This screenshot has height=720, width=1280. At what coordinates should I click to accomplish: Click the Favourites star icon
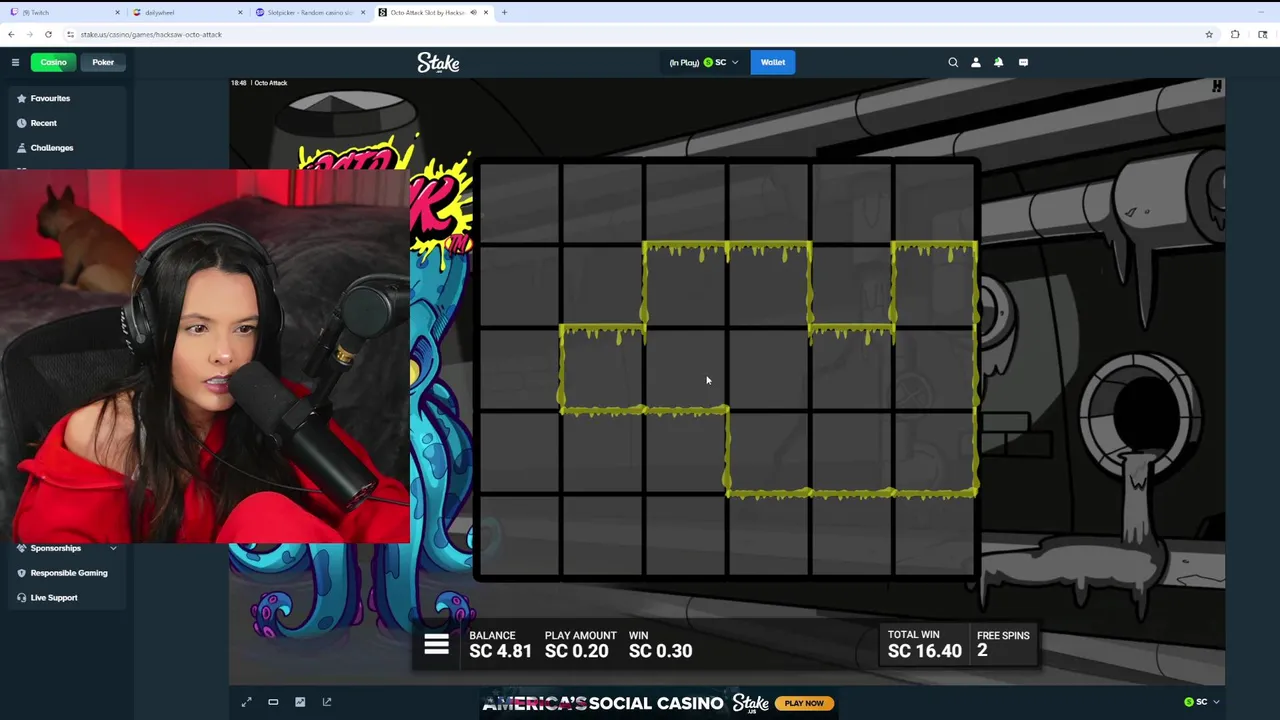tap(21, 98)
